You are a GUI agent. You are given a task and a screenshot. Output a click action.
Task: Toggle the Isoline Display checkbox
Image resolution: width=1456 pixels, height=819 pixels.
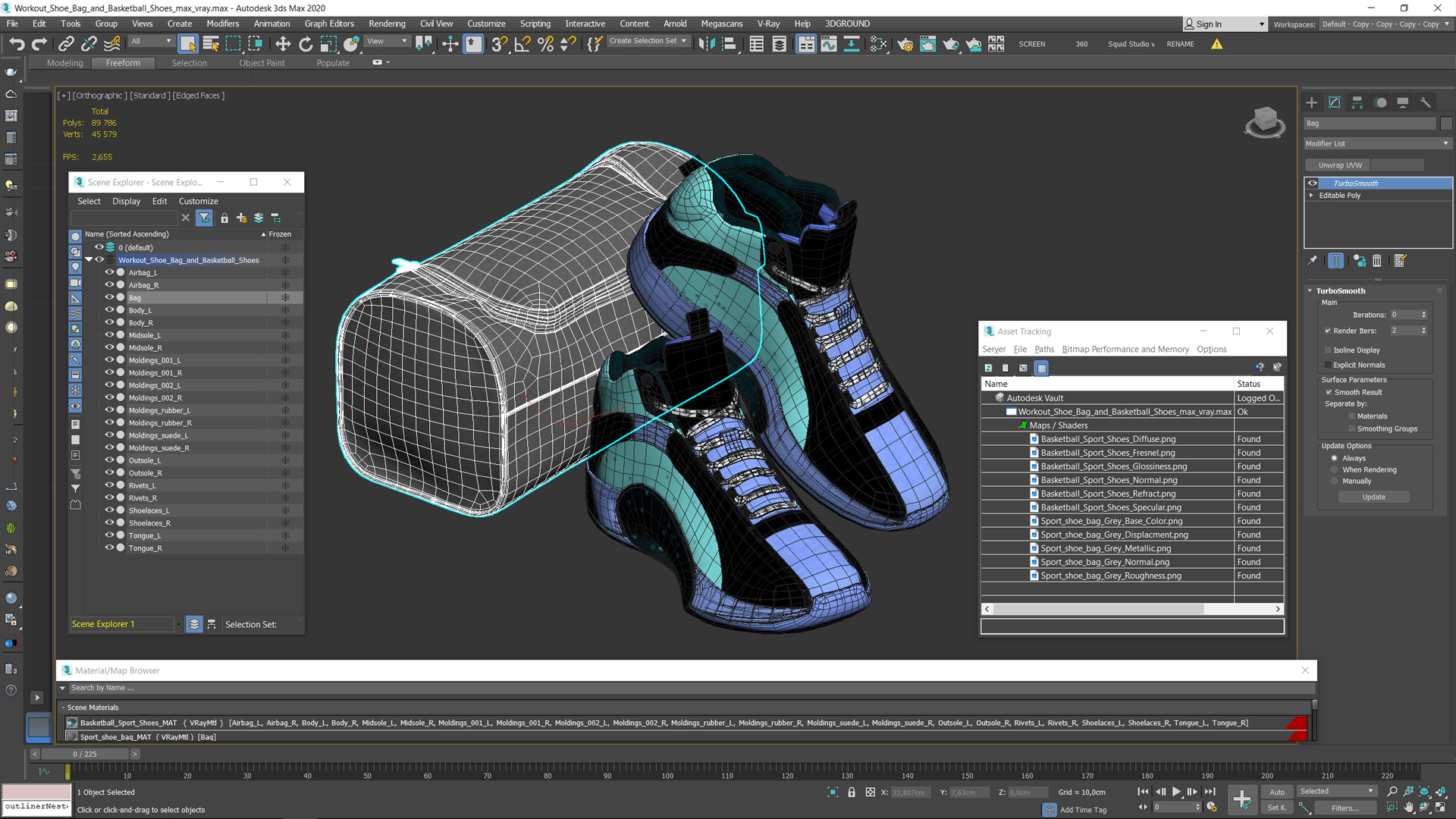coord(1328,350)
